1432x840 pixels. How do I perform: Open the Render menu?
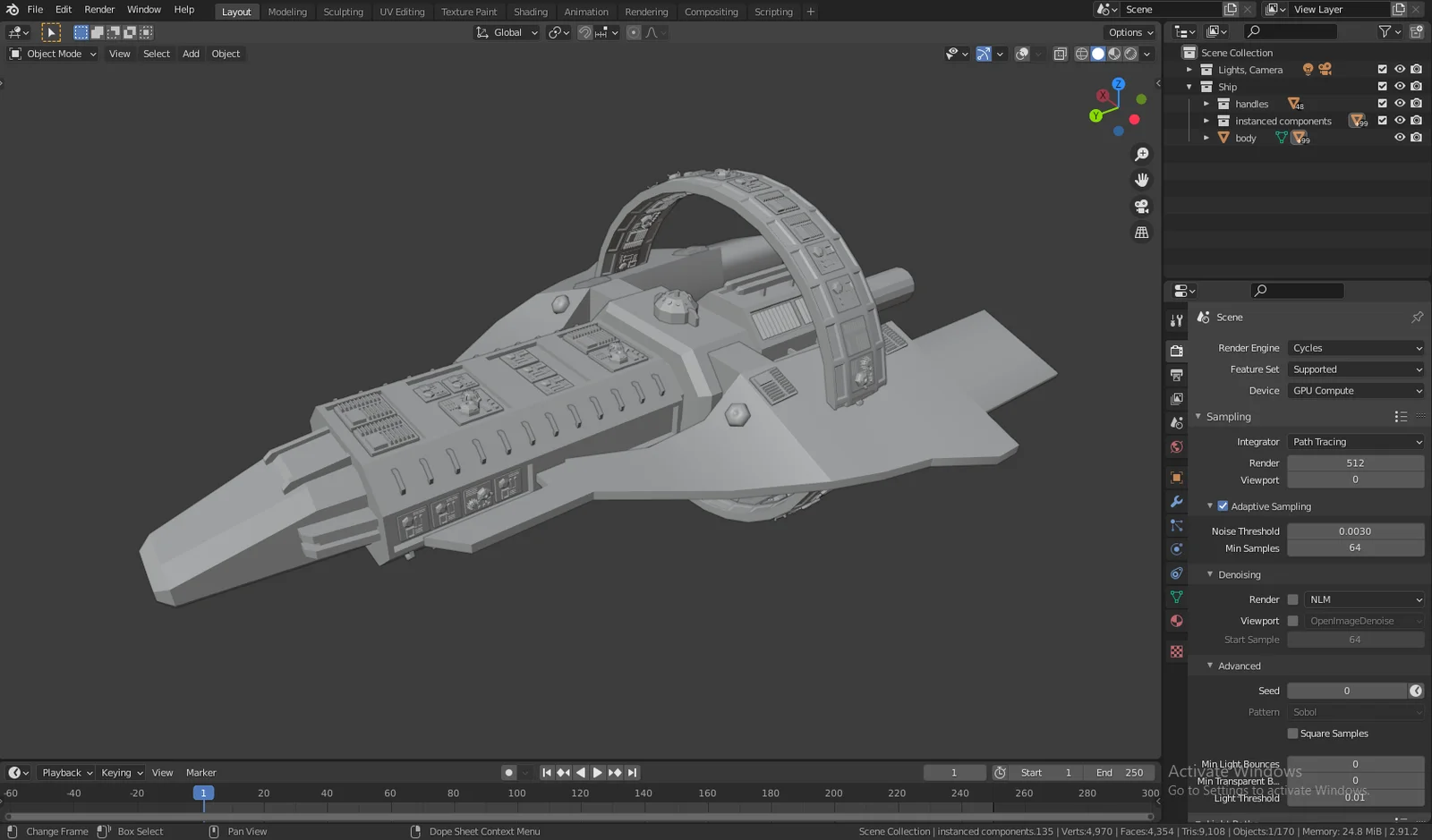(x=99, y=9)
